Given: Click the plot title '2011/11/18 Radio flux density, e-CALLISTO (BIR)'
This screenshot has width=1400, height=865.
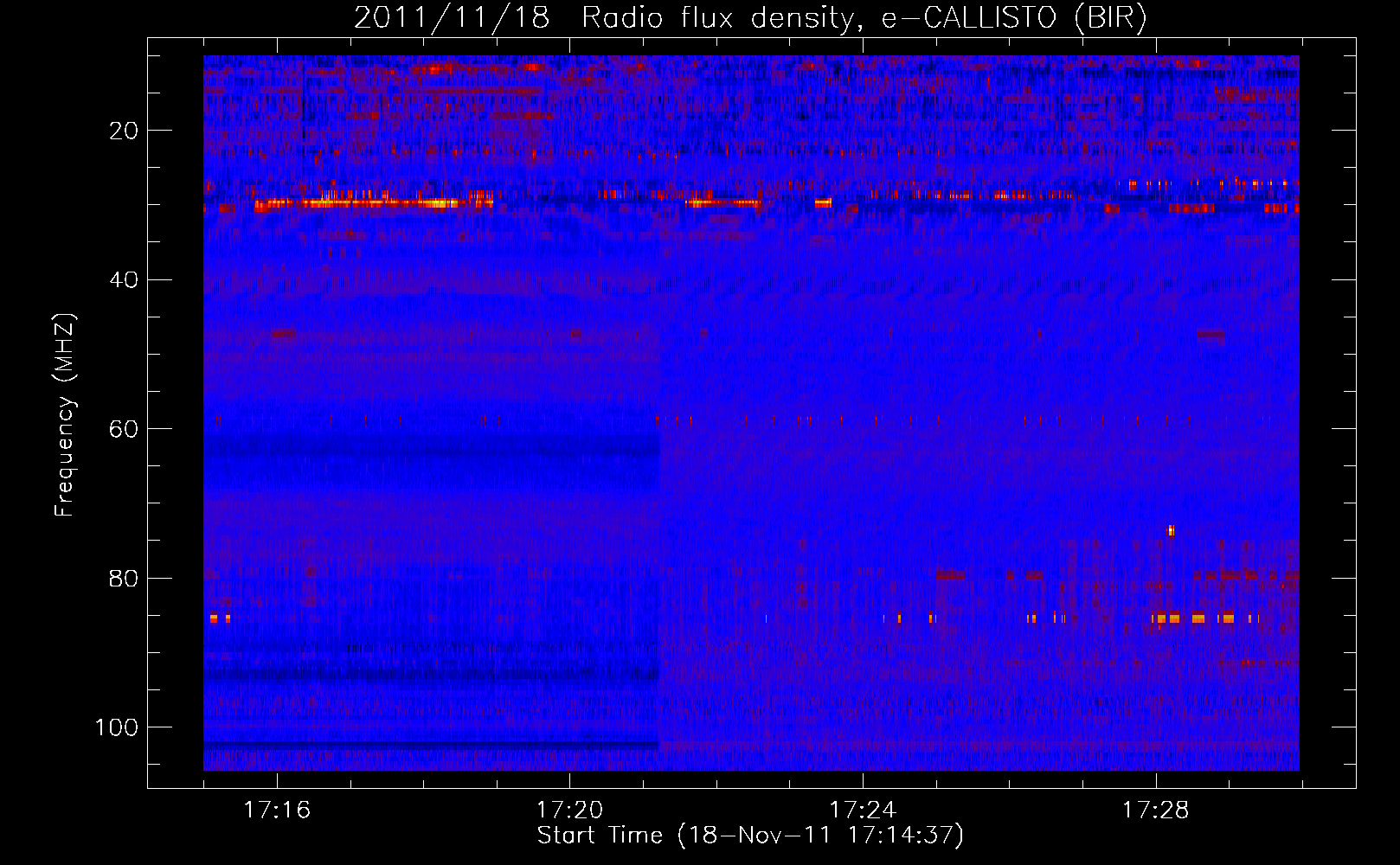Looking at the screenshot, I should 750,18.
